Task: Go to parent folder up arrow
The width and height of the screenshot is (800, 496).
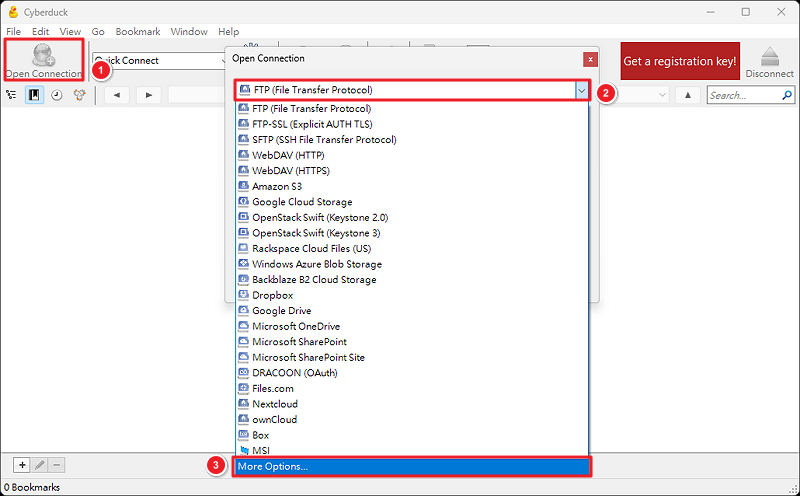Action: tap(688, 95)
